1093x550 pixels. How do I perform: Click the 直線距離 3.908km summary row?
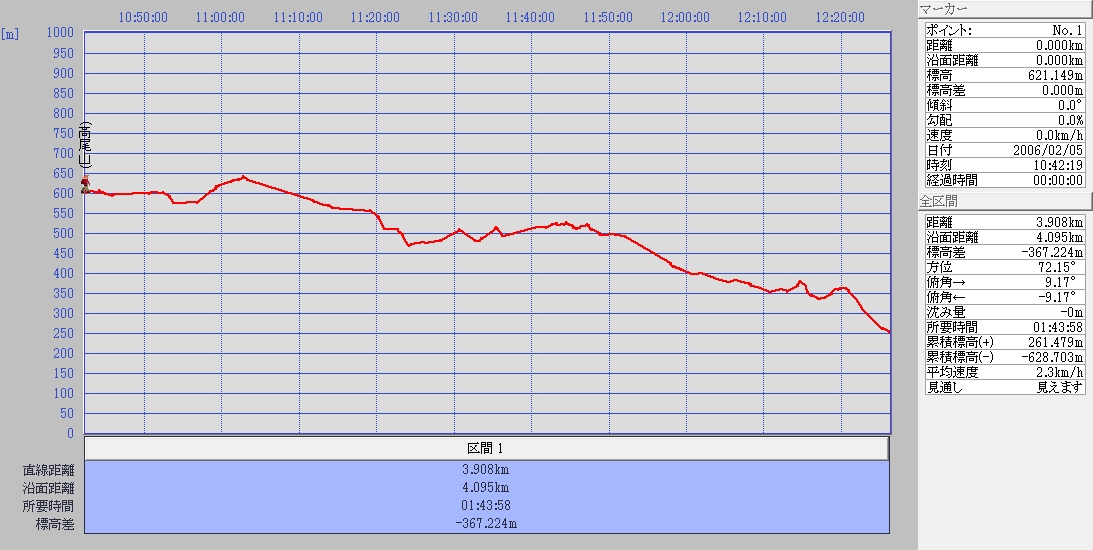[x=486, y=470]
